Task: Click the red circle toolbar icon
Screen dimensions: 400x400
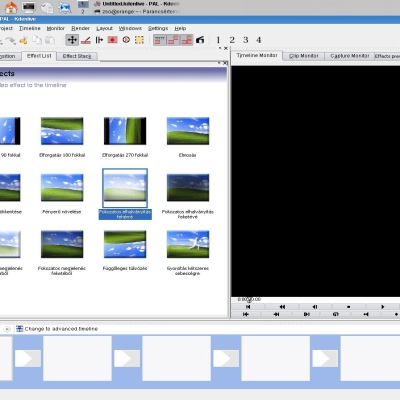Action: [126, 40]
